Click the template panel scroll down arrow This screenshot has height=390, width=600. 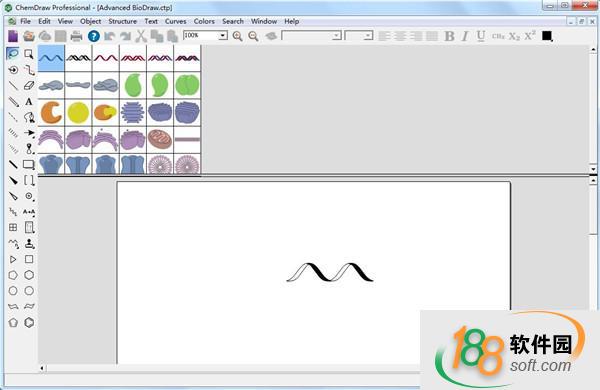593,168
